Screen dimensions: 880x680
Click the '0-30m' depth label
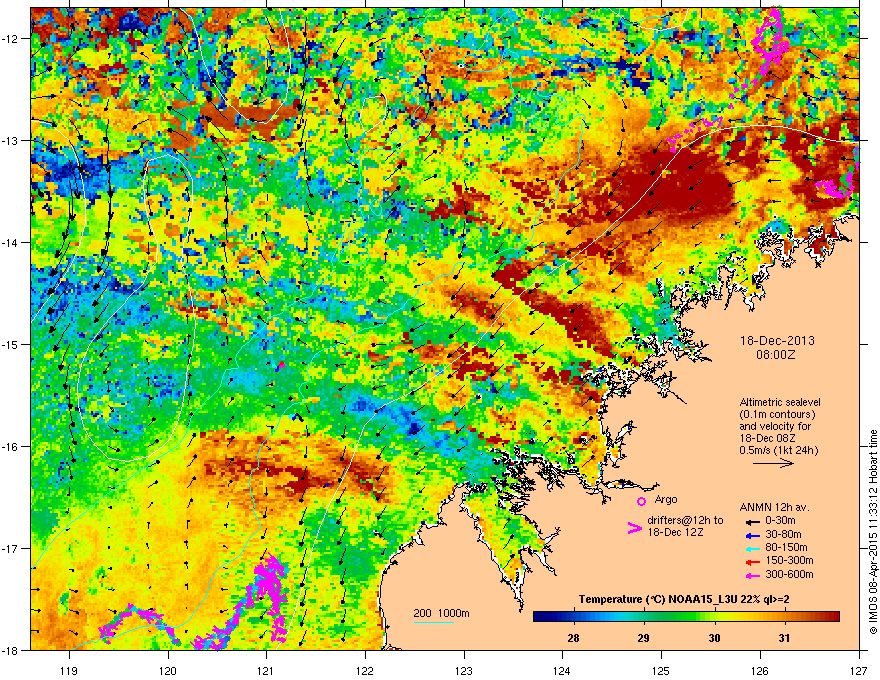[x=780, y=521]
